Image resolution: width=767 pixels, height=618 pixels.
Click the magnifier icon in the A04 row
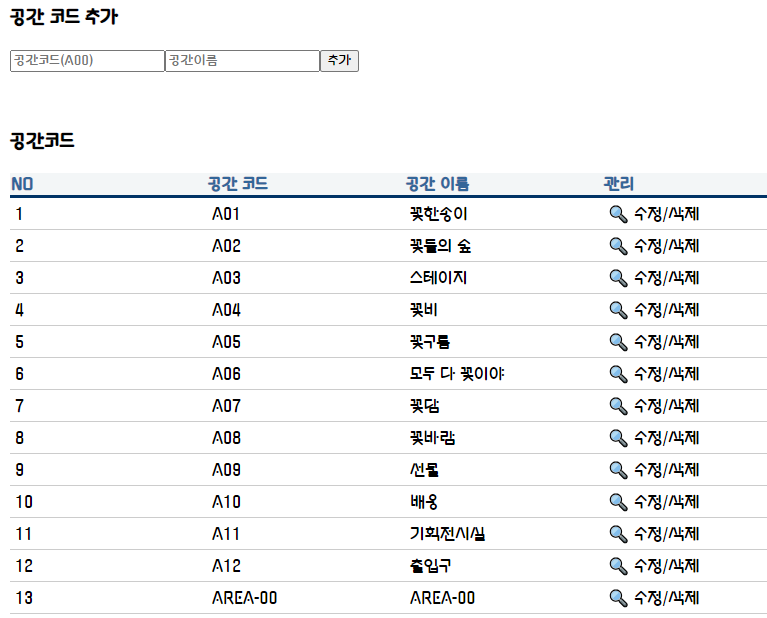coord(618,310)
